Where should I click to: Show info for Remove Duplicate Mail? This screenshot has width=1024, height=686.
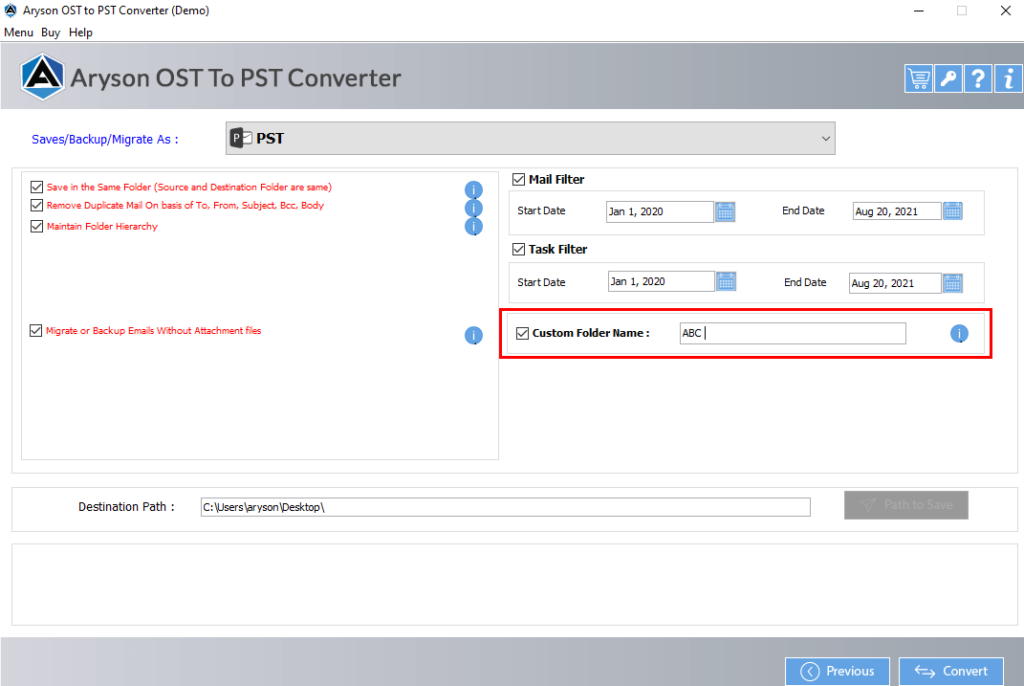[x=473, y=208]
